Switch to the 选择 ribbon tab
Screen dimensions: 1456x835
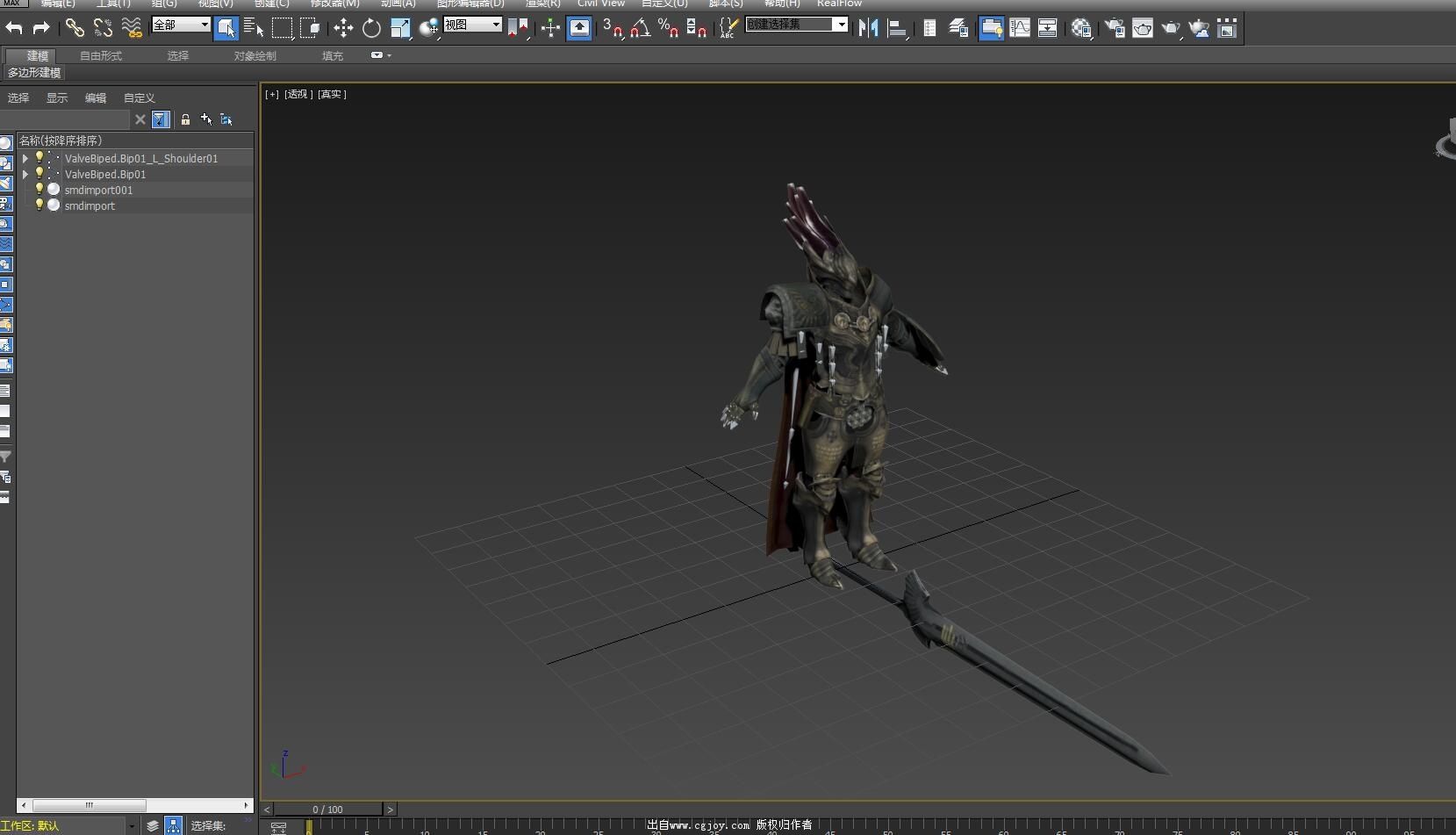coord(178,55)
